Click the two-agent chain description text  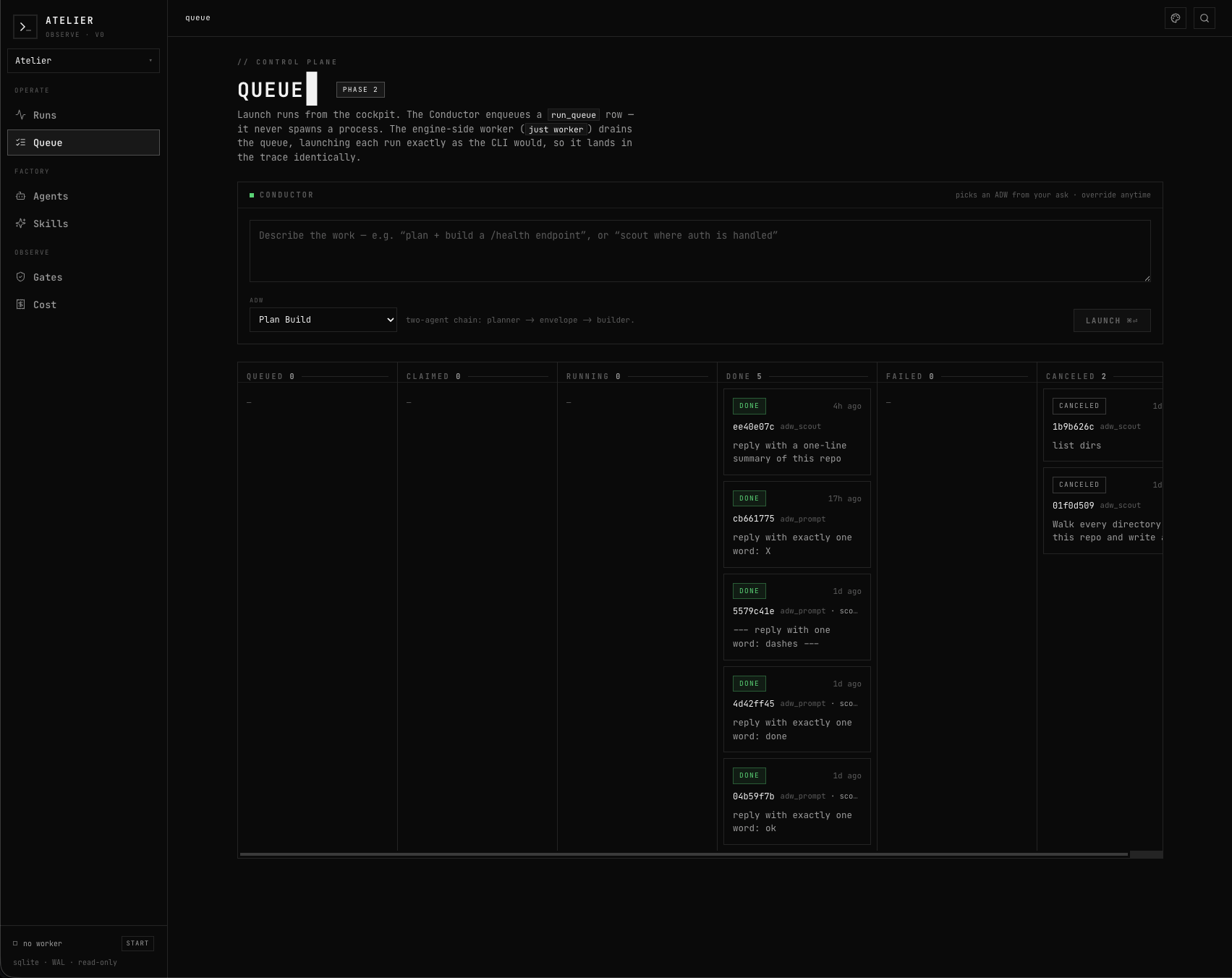point(520,320)
